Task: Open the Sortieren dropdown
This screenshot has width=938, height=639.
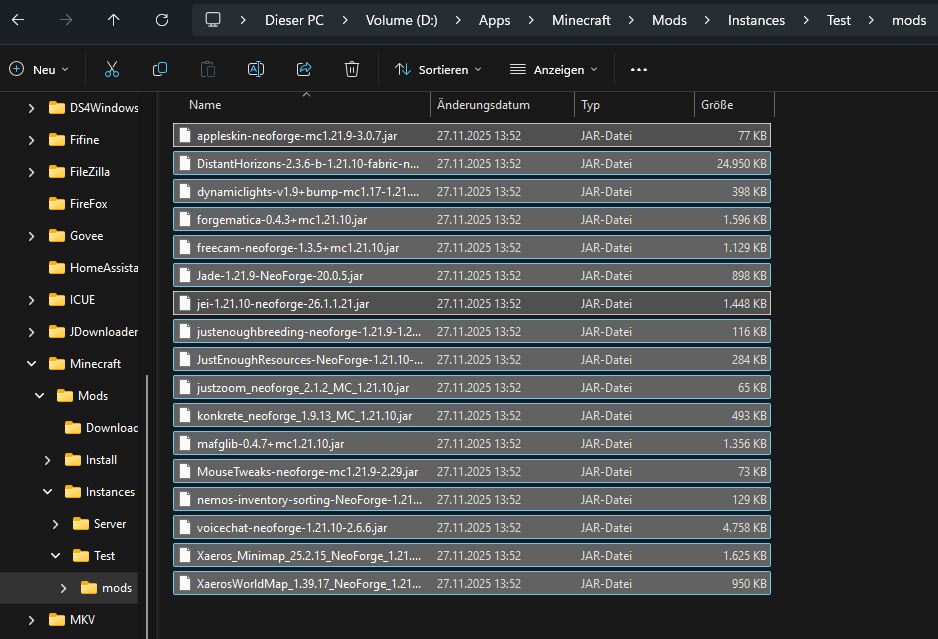Action: coord(438,70)
